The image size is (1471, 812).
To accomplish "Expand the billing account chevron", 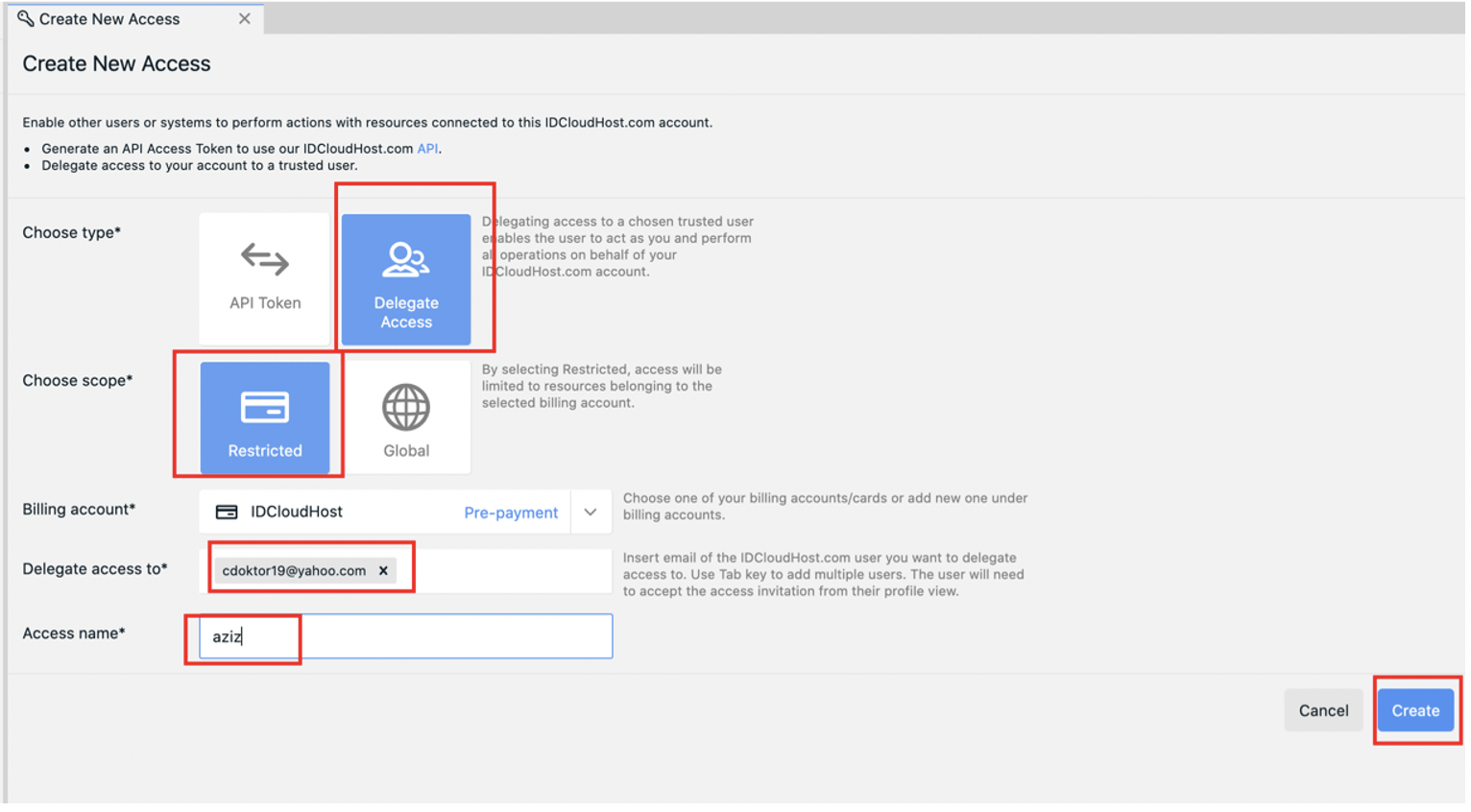I will (x=591, y=513).
